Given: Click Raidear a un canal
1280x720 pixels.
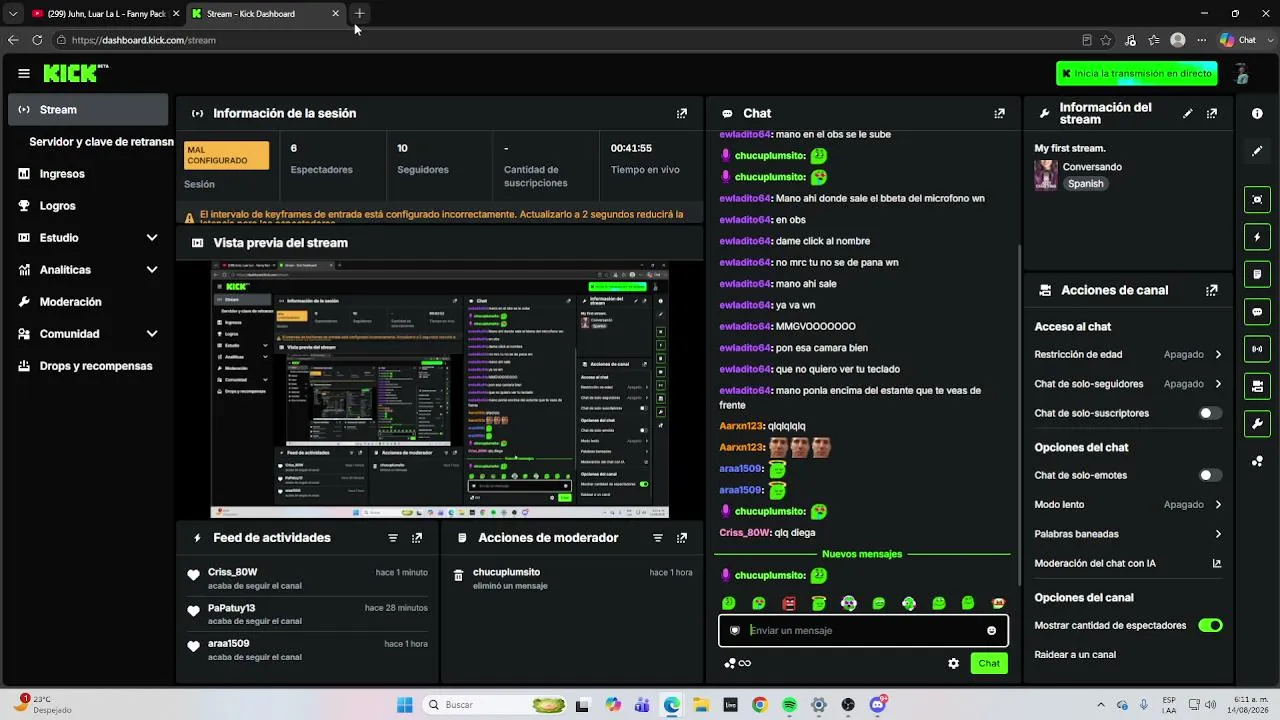Looking at the screenshot, I should tap(1075, 655).
